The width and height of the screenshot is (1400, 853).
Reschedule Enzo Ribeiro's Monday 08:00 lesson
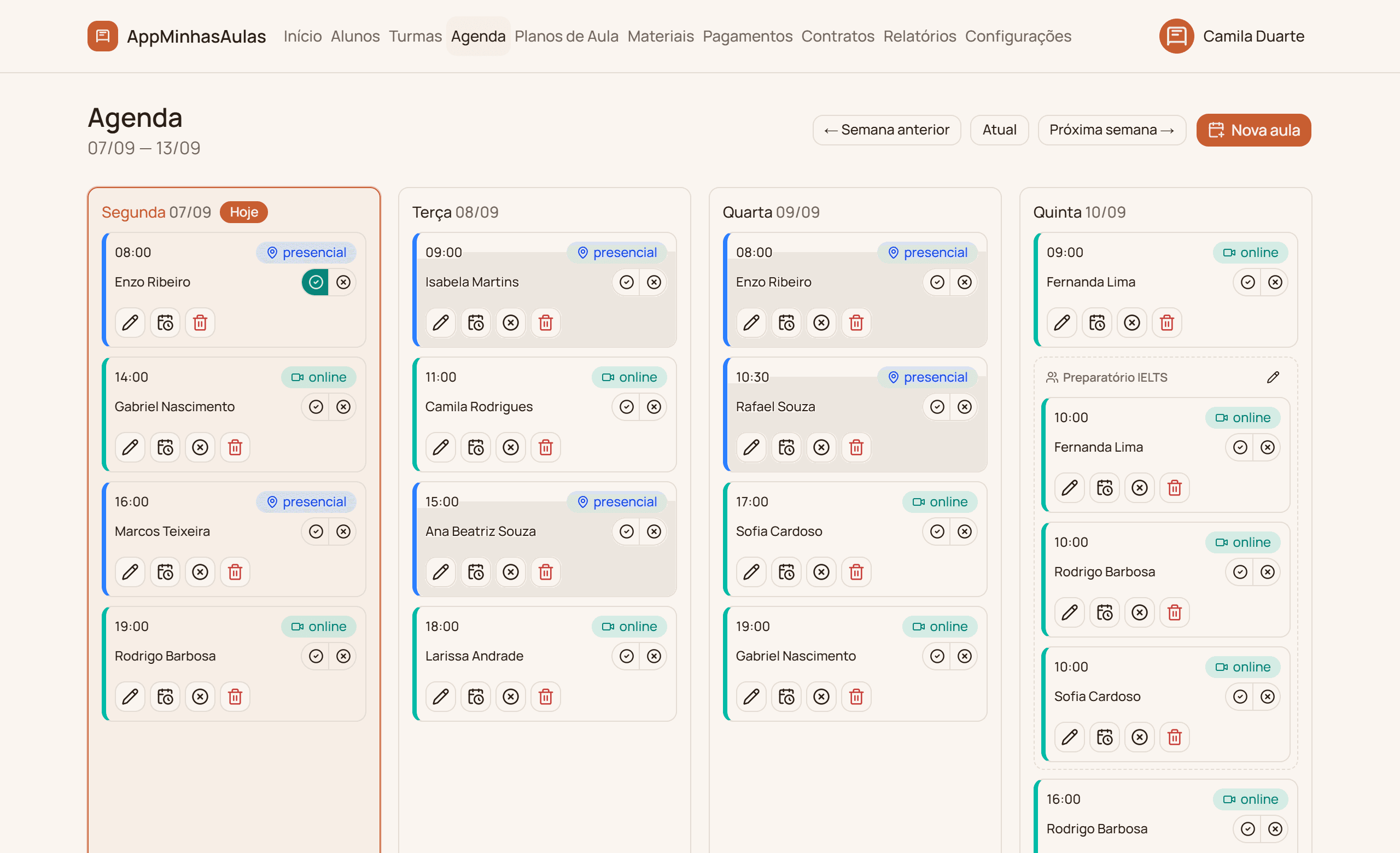[165, 323]
